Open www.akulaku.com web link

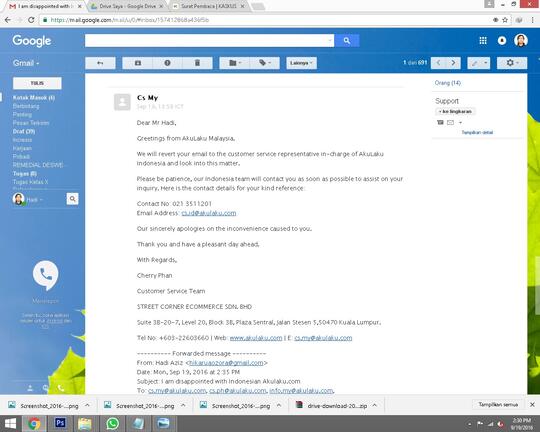coord(256,338)
